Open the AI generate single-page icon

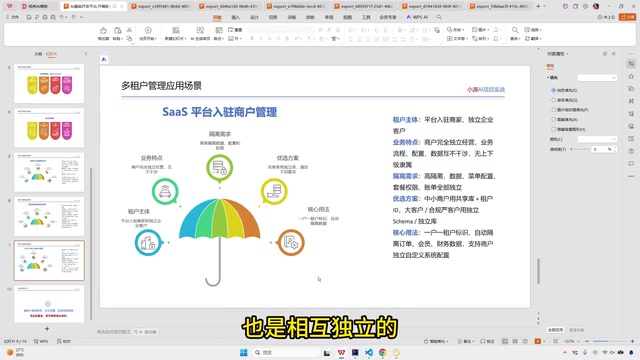coord(200,30)
